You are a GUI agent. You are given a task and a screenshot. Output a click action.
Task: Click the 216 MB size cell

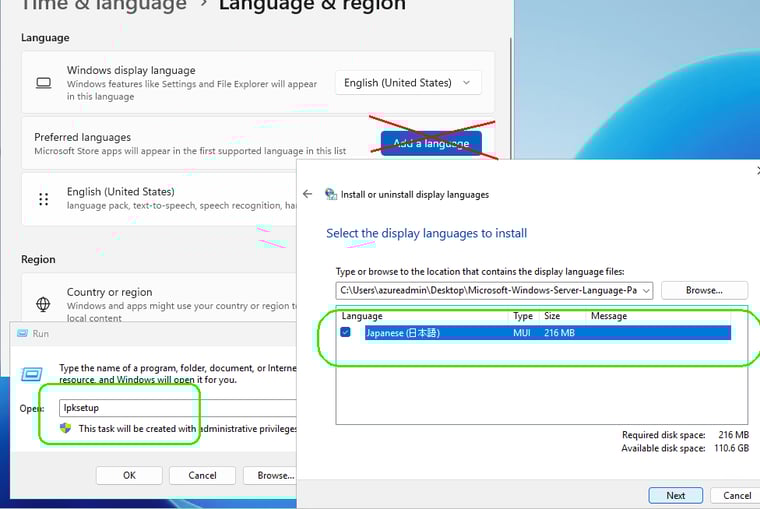point(559,333)
